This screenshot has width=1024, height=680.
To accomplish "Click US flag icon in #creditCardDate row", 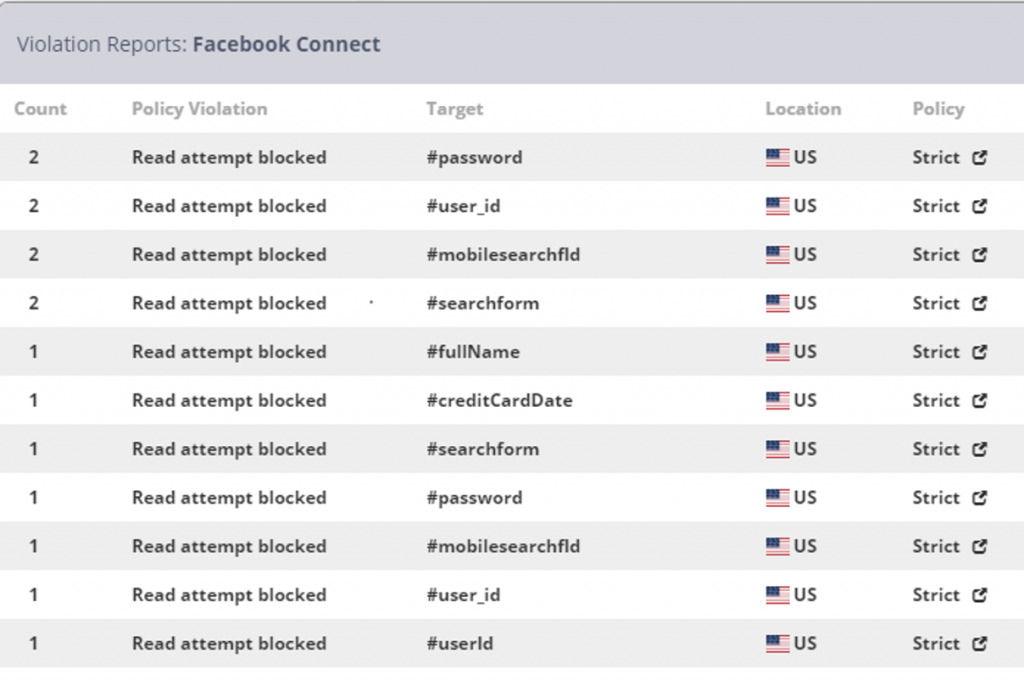I will click(x=777, y=400).
